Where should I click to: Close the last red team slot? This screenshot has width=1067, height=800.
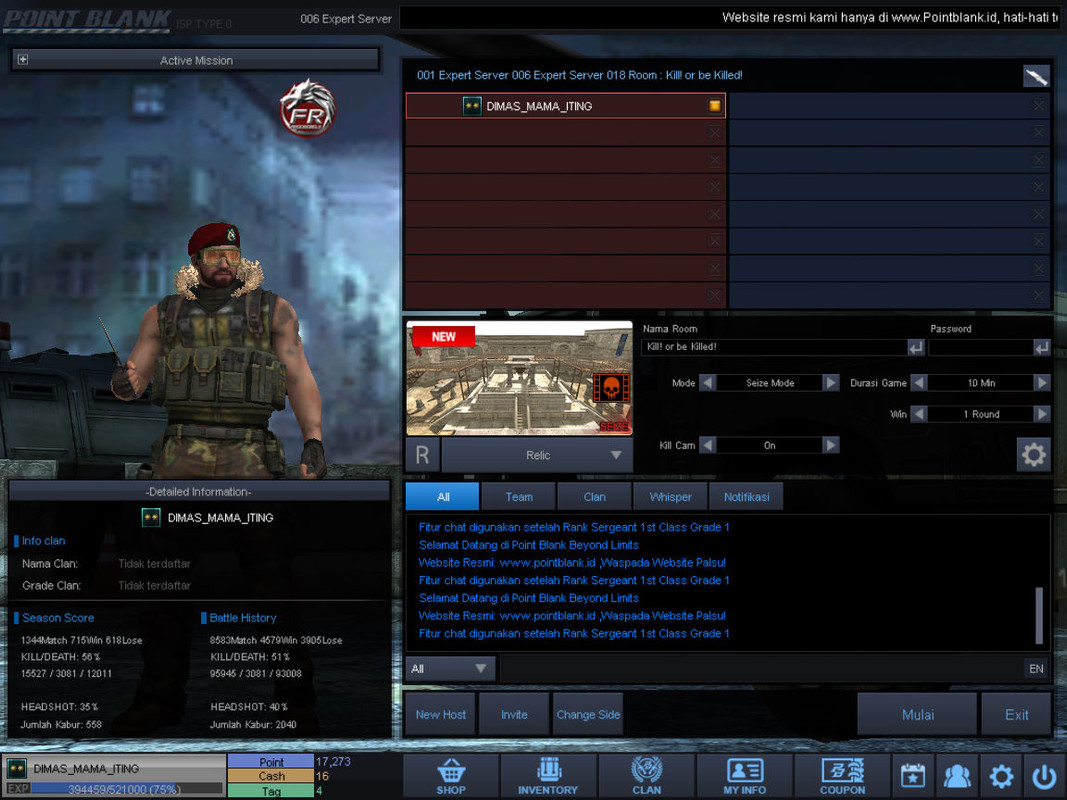coord(715,295)
